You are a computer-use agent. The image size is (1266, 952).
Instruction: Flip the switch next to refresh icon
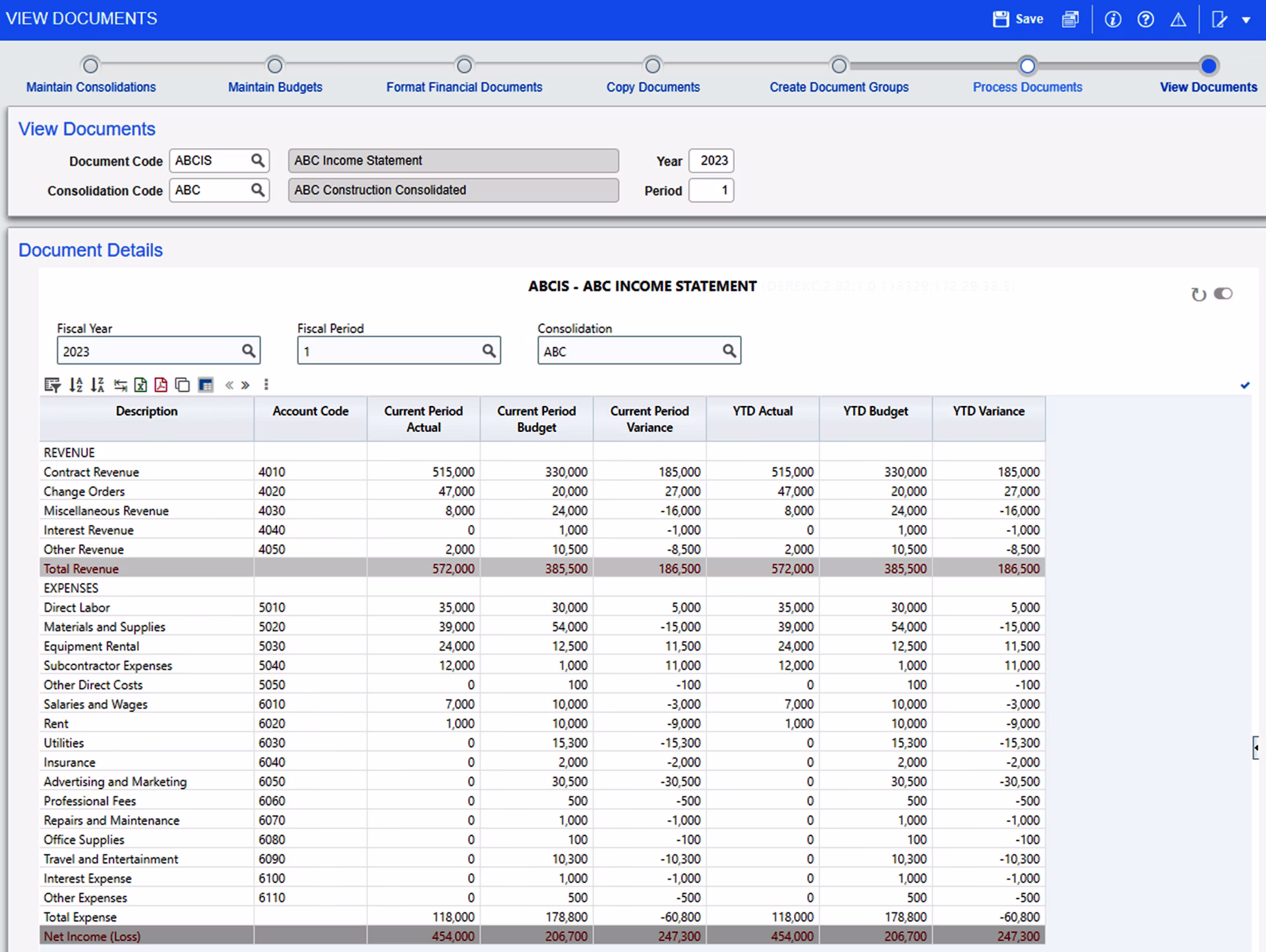(1223, 293)
